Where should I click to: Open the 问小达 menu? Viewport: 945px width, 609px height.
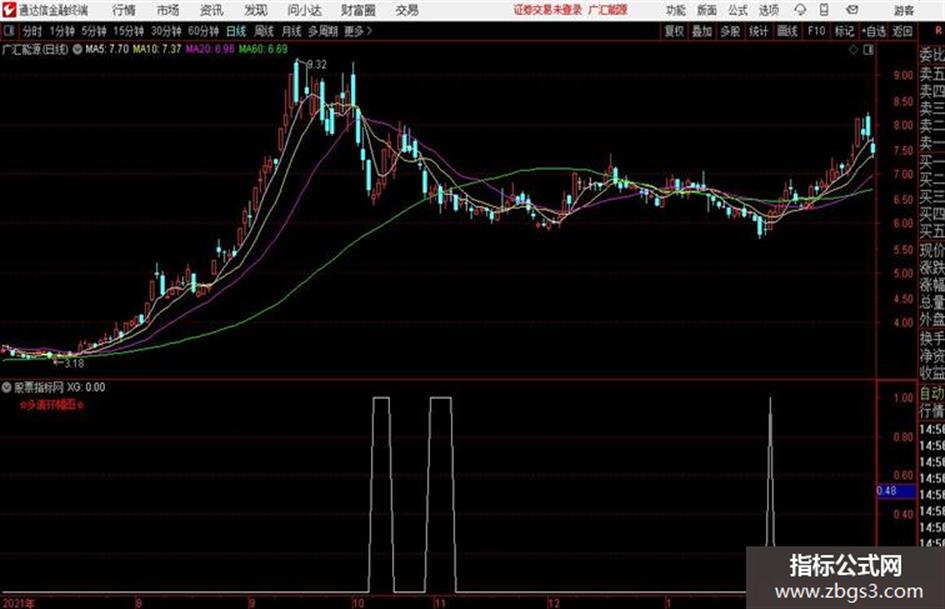304,10
